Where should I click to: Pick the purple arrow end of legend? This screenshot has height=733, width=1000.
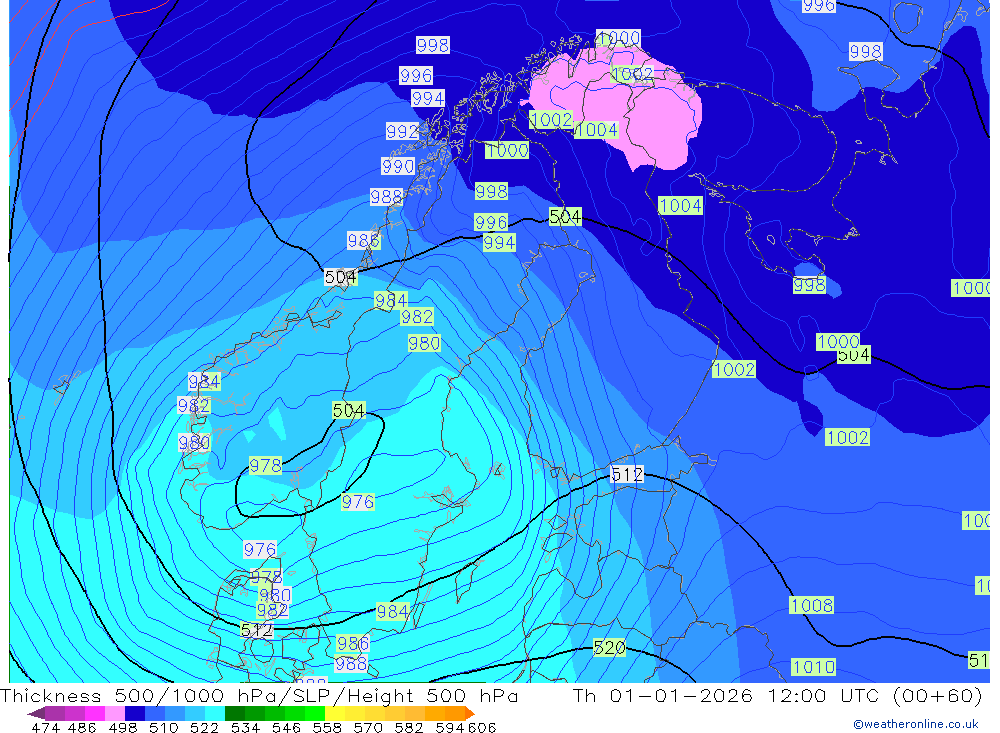36,713
